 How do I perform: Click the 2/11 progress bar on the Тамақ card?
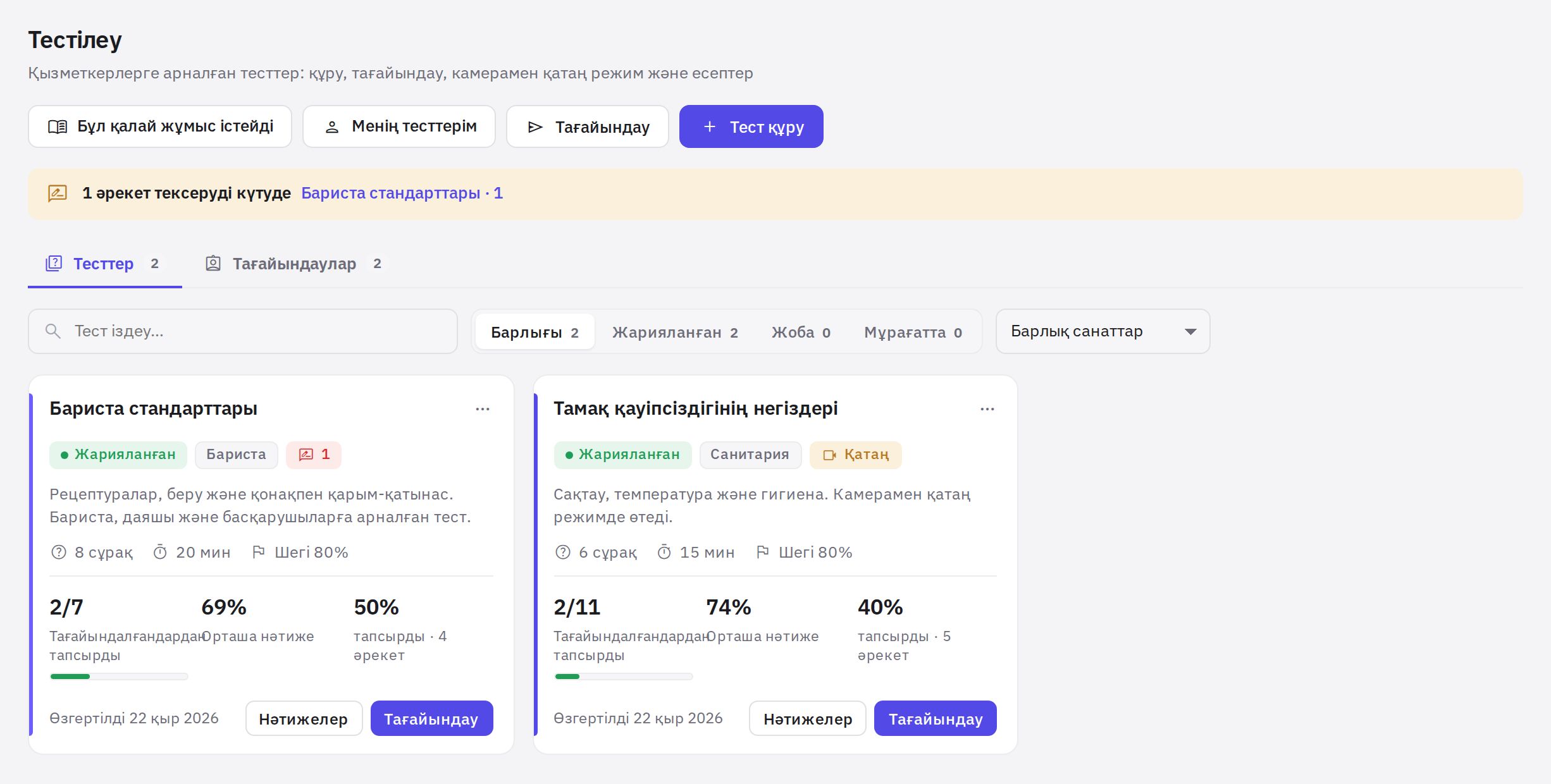tap(623, 677)
